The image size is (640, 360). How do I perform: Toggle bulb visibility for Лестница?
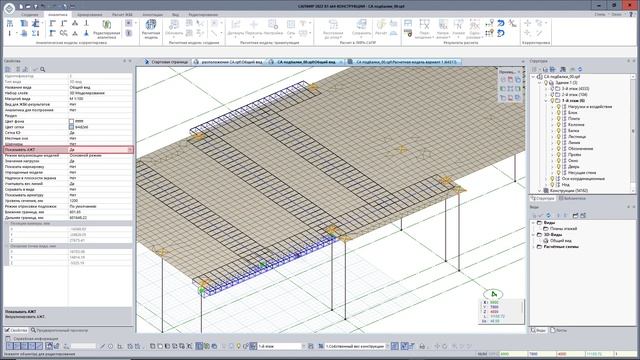[x=558, y=137]
